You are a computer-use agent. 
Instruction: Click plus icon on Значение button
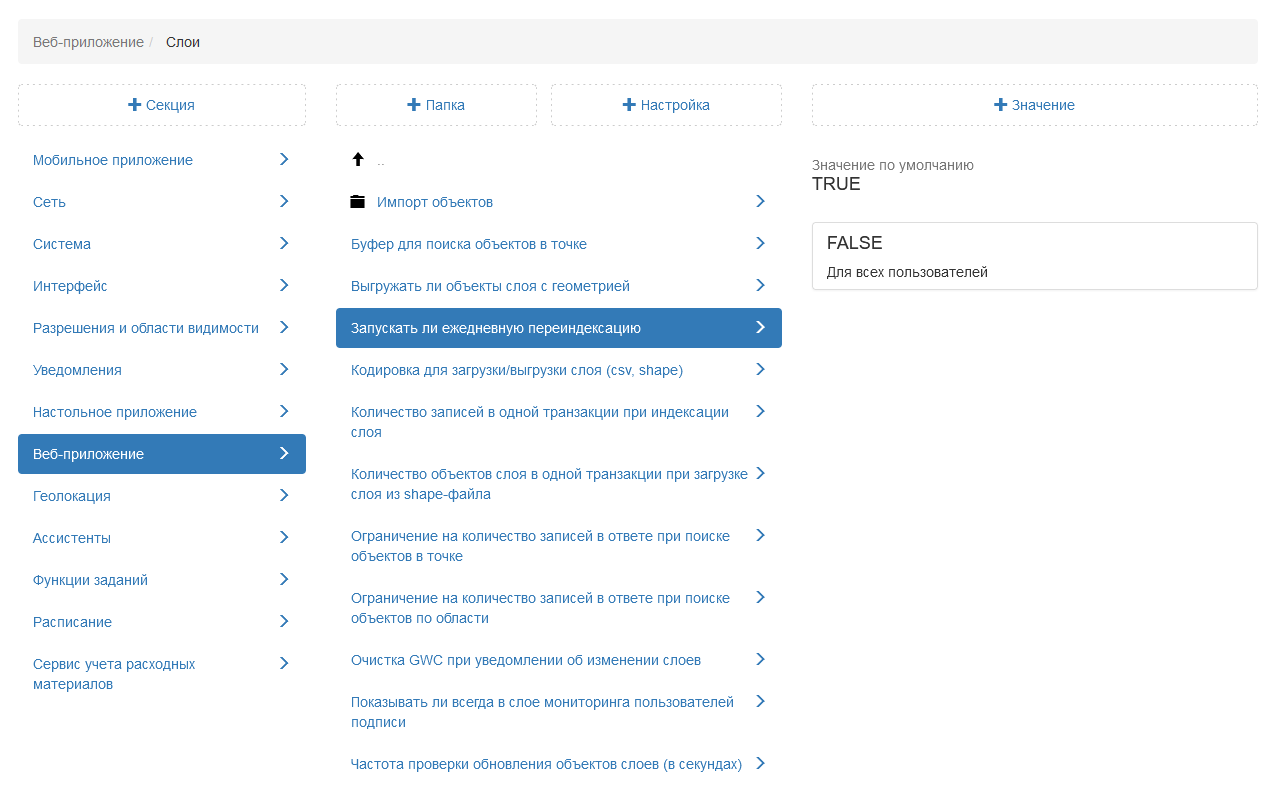point(1000,105)
